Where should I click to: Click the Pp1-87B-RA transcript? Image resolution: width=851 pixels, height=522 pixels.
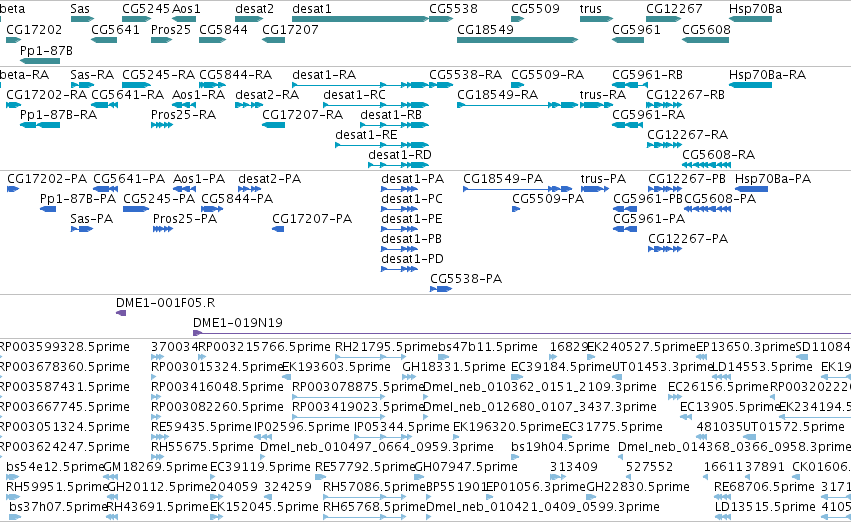[x=40, y=125]
